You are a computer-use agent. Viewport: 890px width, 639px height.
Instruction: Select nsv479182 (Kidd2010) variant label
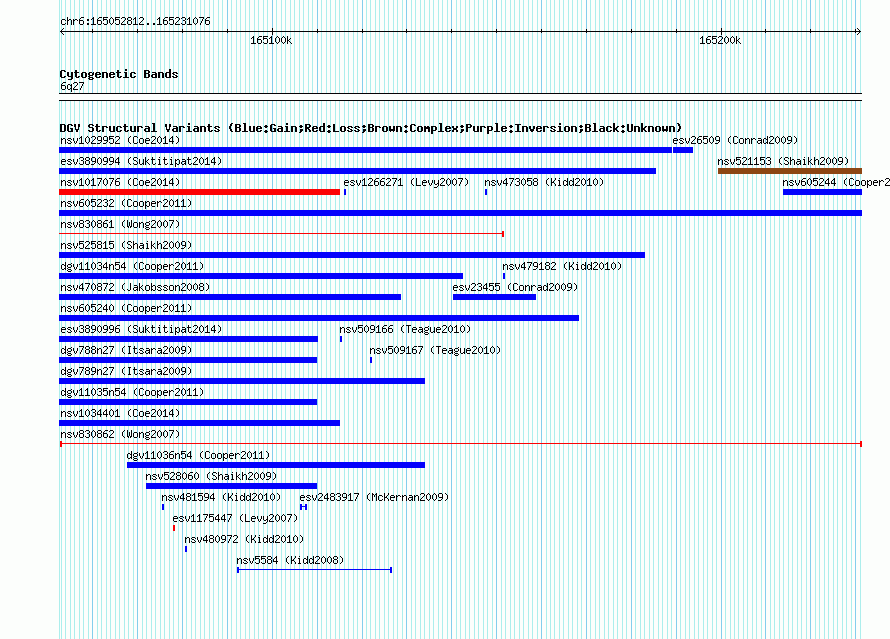click(x=562, y=266)
